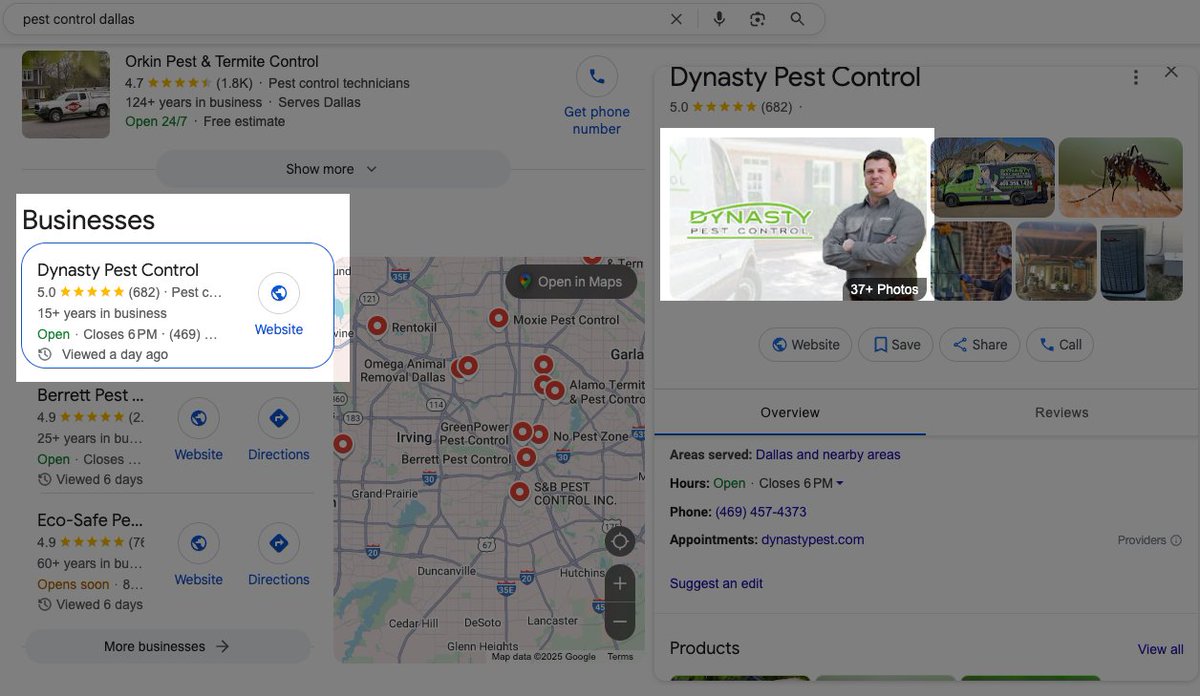Click the S&B Pest Control map pin

[519, 492]
